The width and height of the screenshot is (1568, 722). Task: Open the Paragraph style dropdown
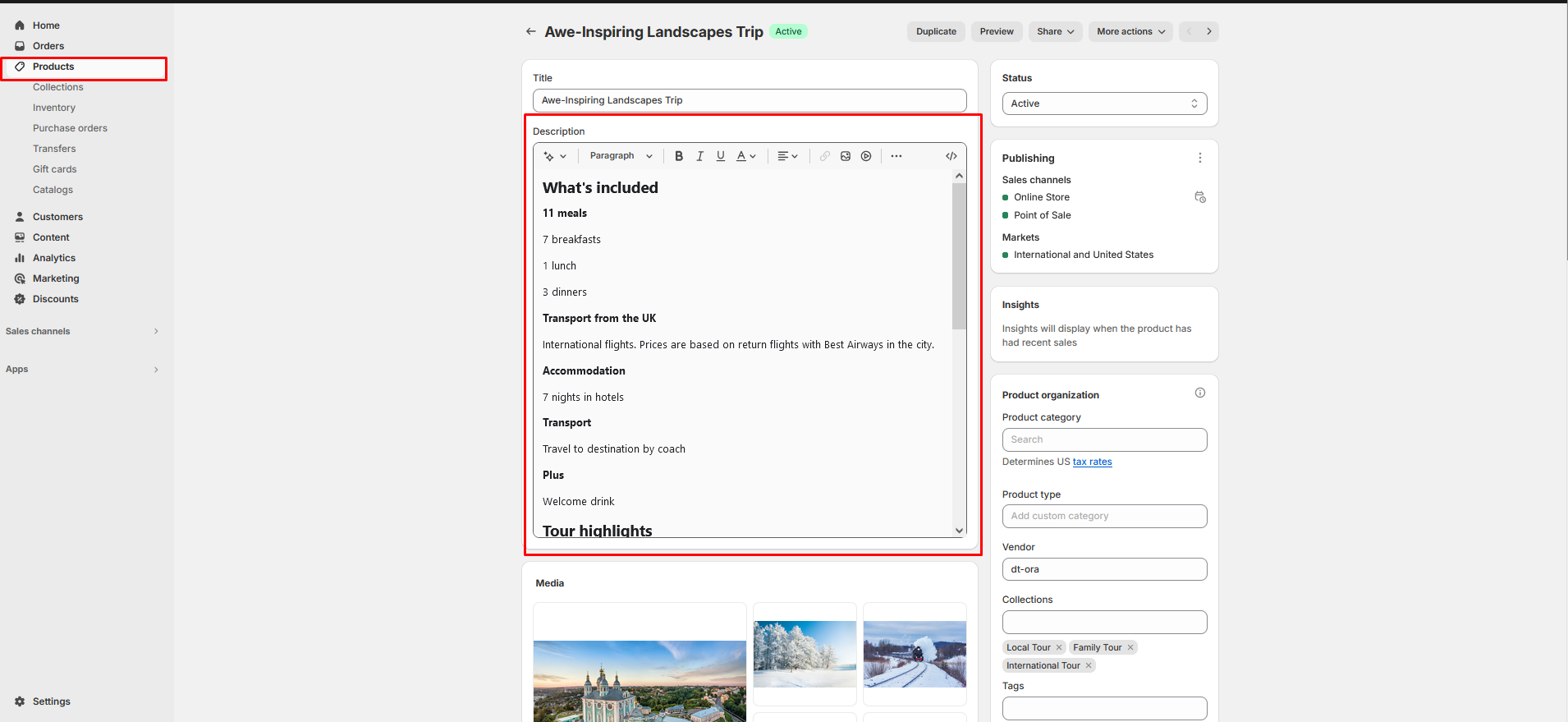621,156
